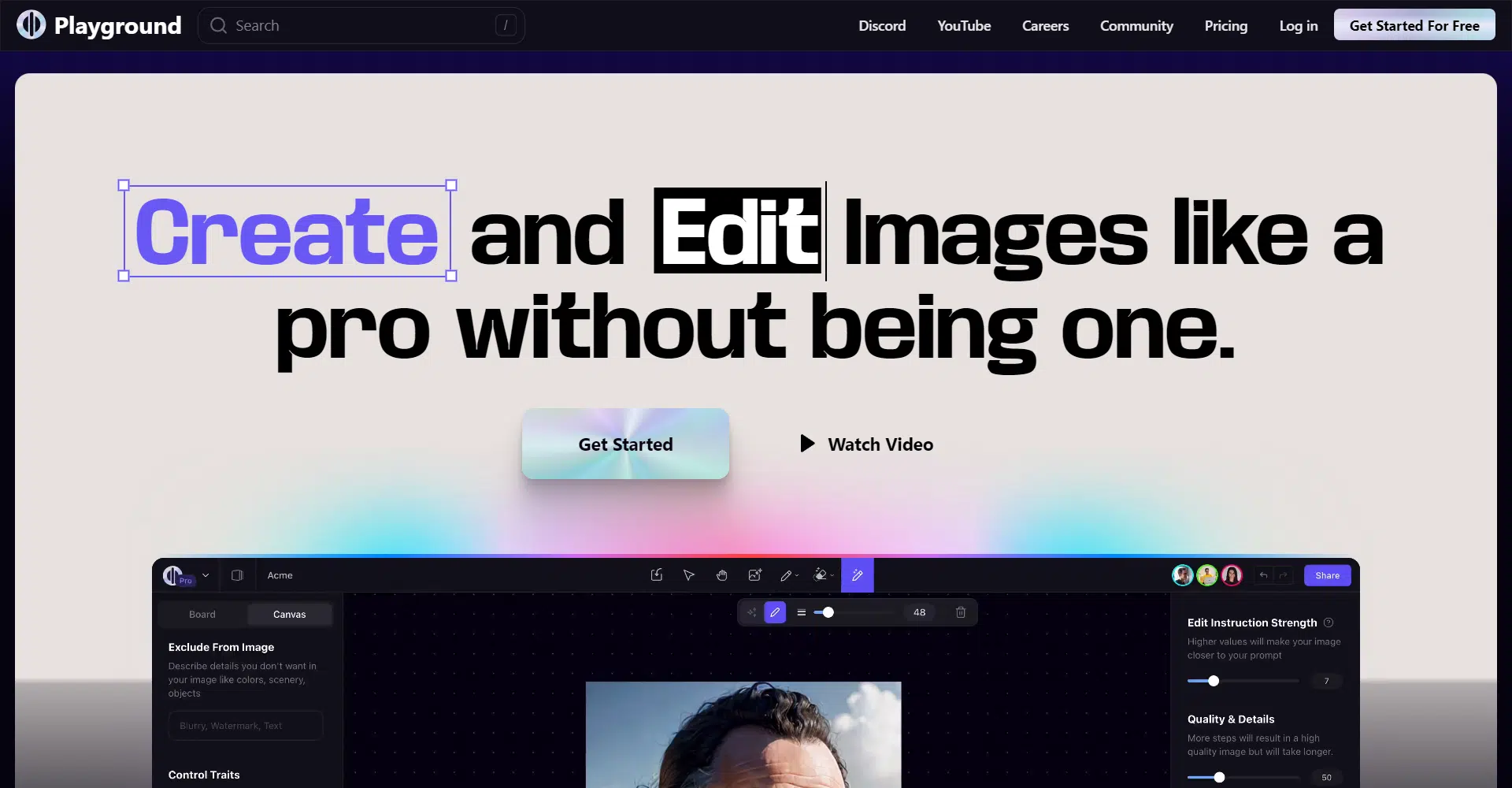Click the trash delete icon

pyautogui.click(x=961, y=612)
